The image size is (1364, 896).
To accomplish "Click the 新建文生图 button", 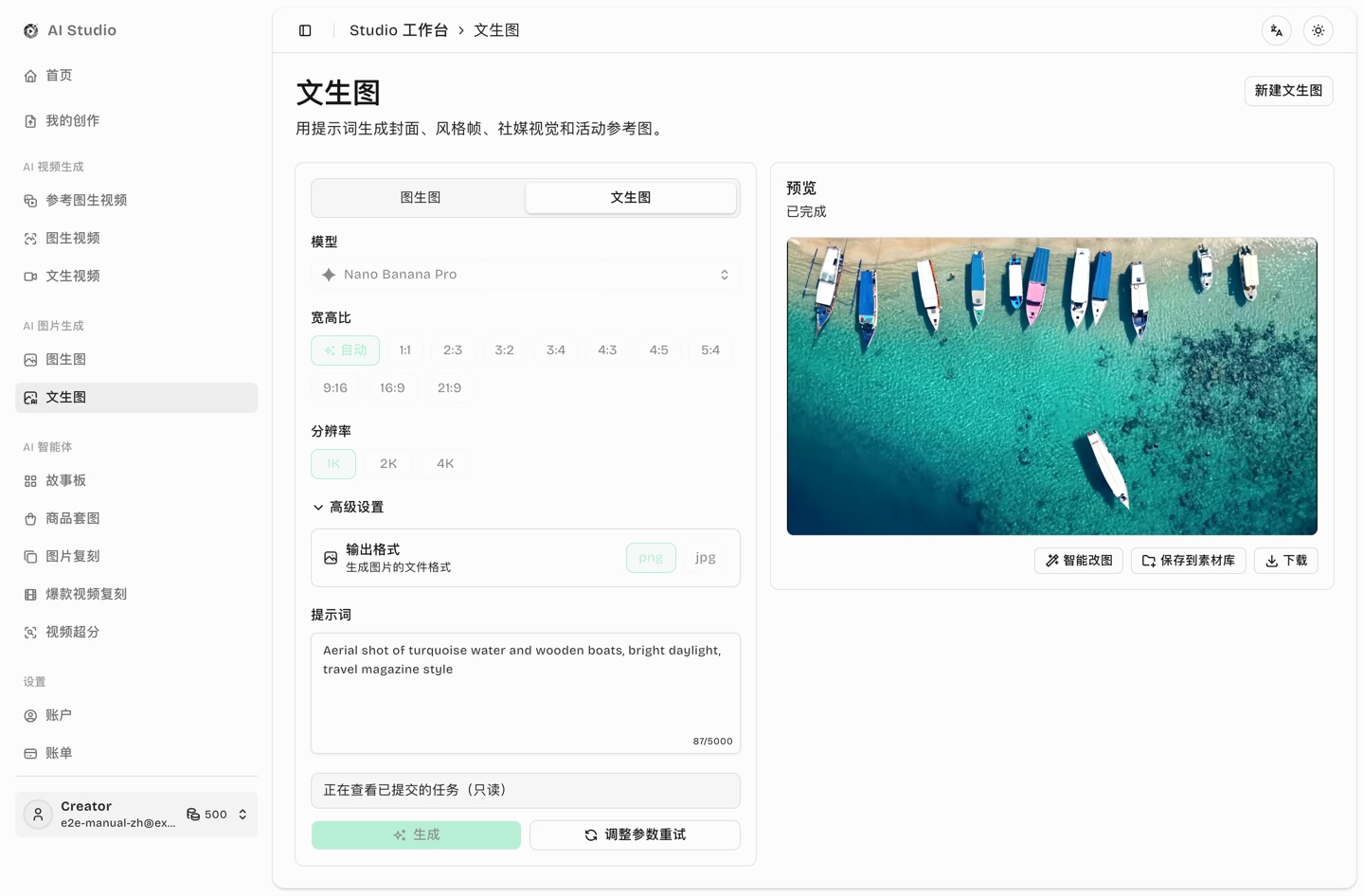I will [1288, 91].
